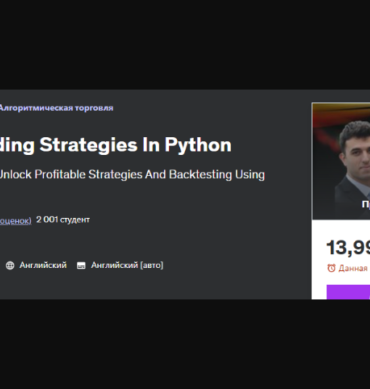Click the globe language icon
The width and height of the screenshot is (370, 389).
(10, 265)
